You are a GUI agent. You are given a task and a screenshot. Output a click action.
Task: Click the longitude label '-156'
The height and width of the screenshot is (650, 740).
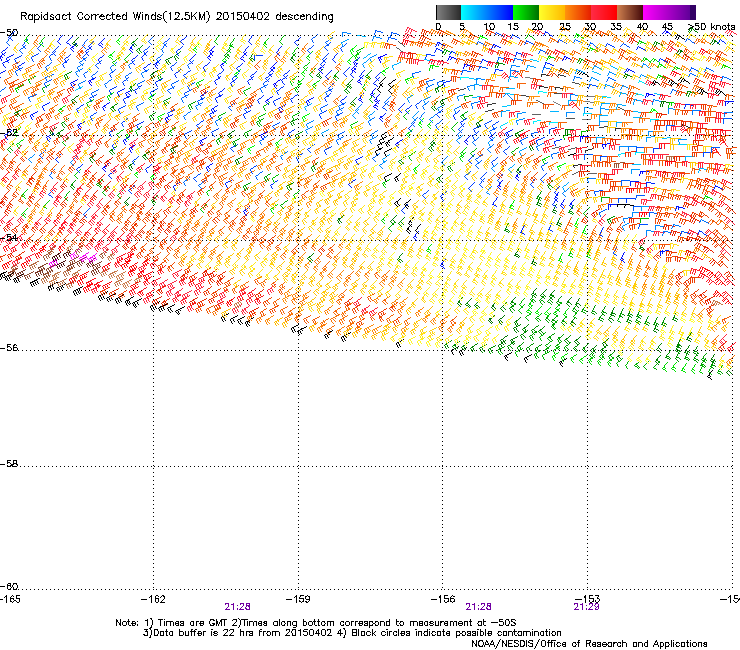[443, 599]
